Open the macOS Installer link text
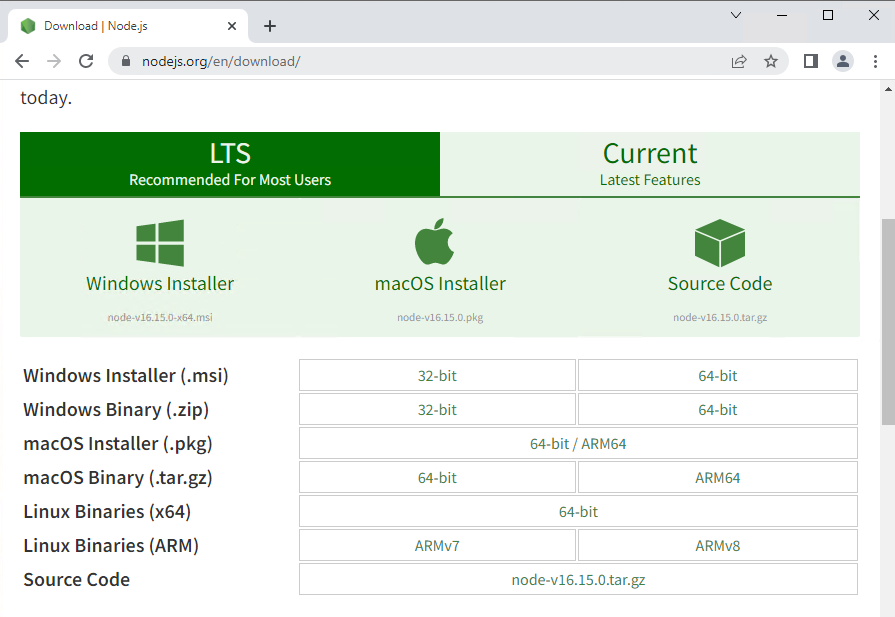This screenshot has width=895, height=617. pos(440,284)
